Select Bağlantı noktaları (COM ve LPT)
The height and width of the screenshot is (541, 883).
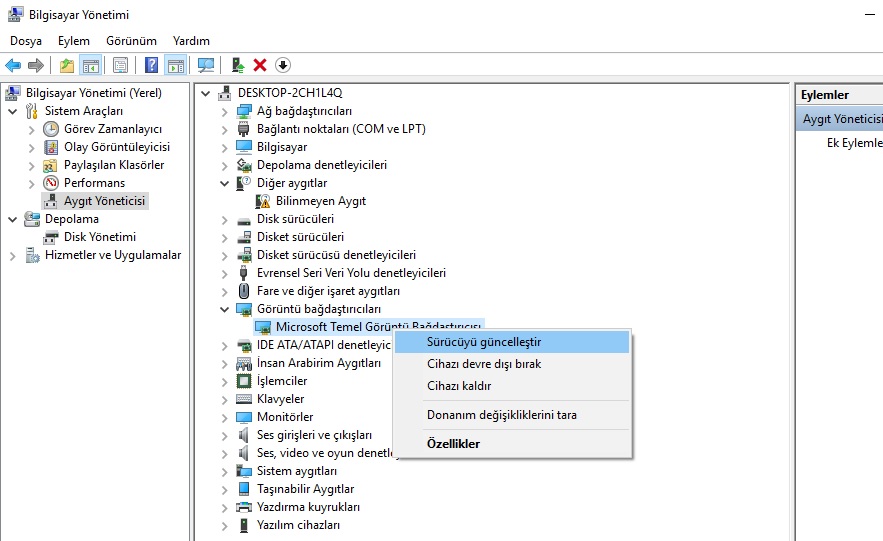[x=341, y=129]
